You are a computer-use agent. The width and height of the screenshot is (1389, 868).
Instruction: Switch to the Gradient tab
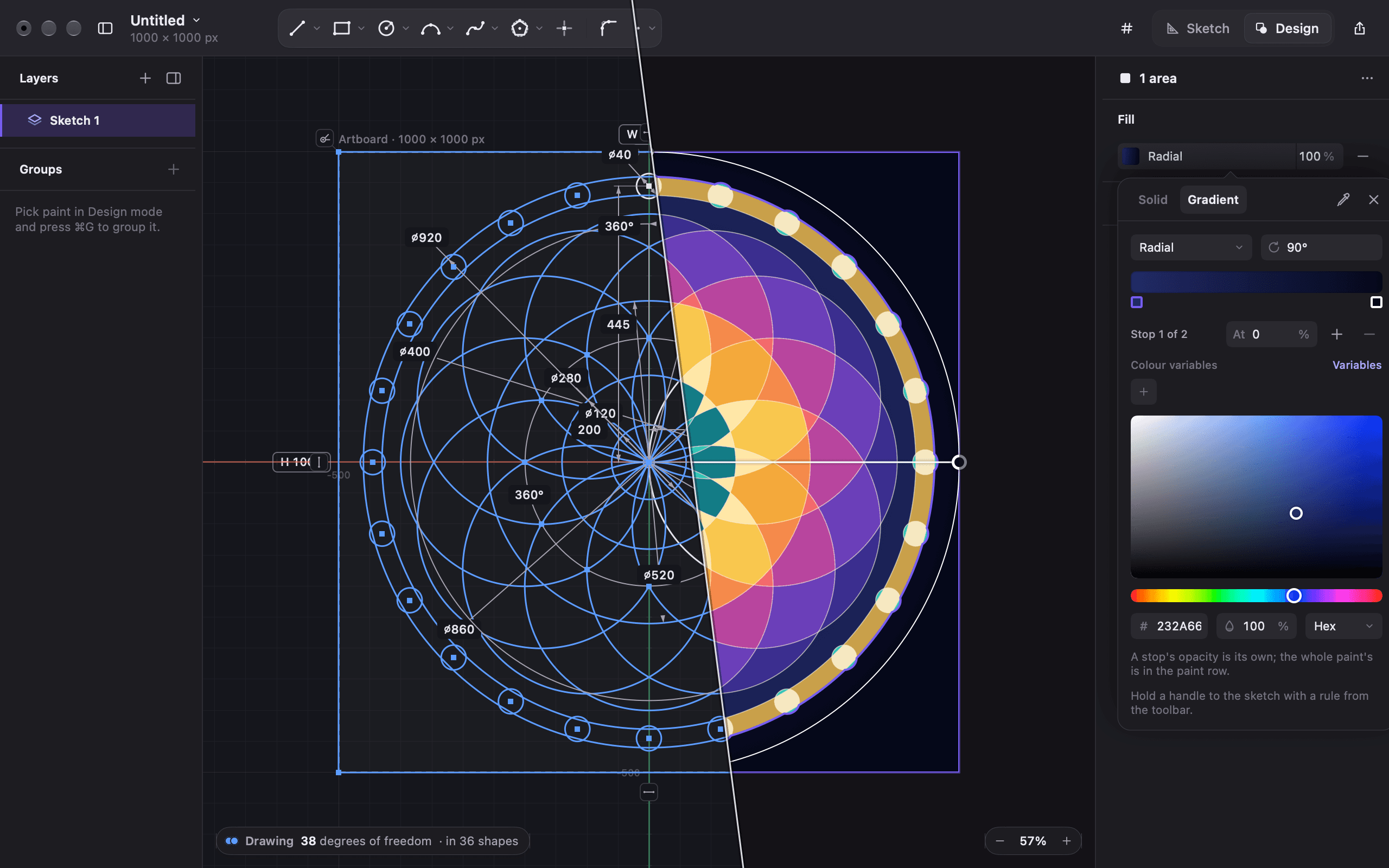point(1213,200)
